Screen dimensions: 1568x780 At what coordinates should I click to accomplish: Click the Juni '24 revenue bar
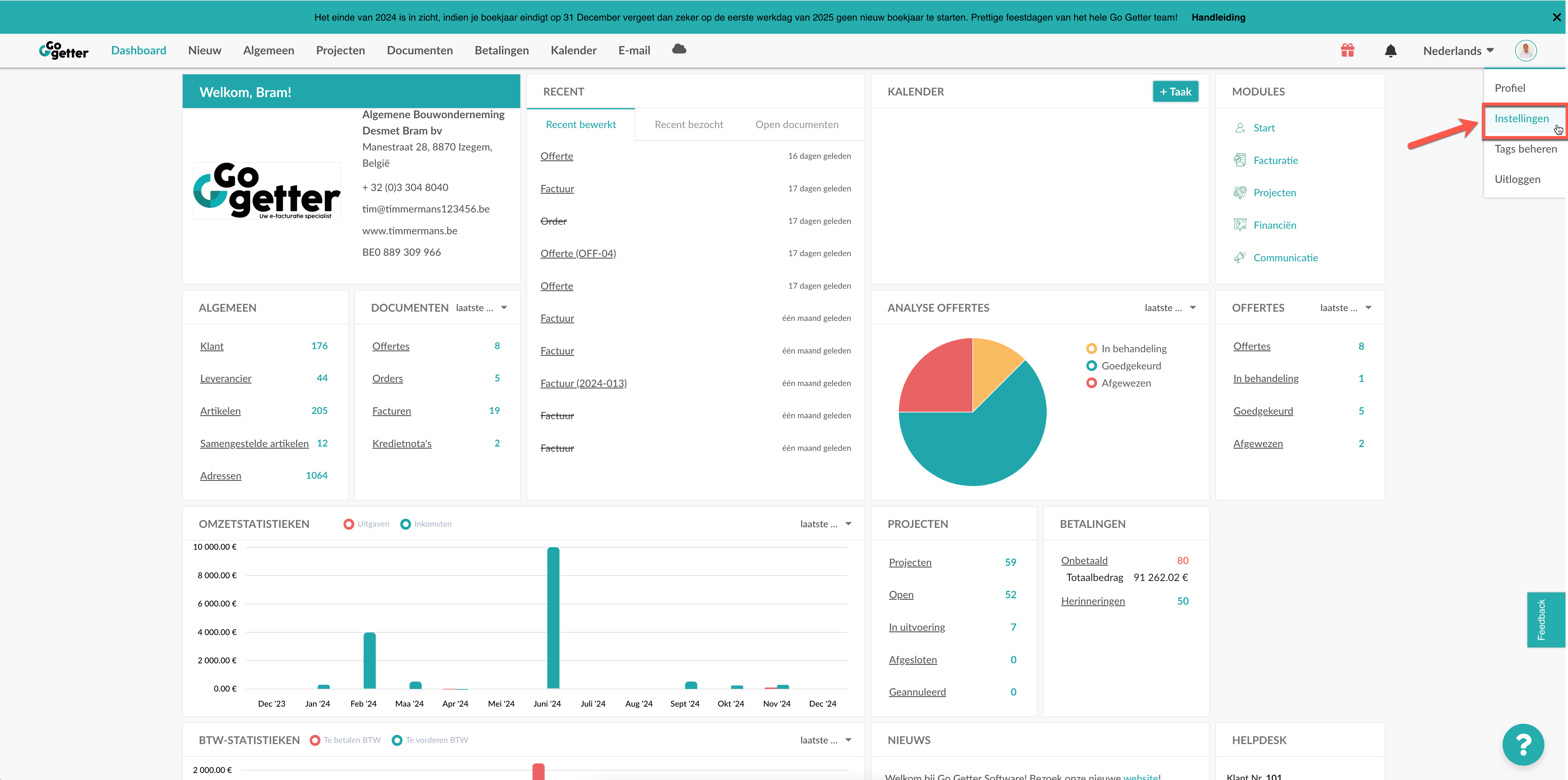[x=553, y=618]
